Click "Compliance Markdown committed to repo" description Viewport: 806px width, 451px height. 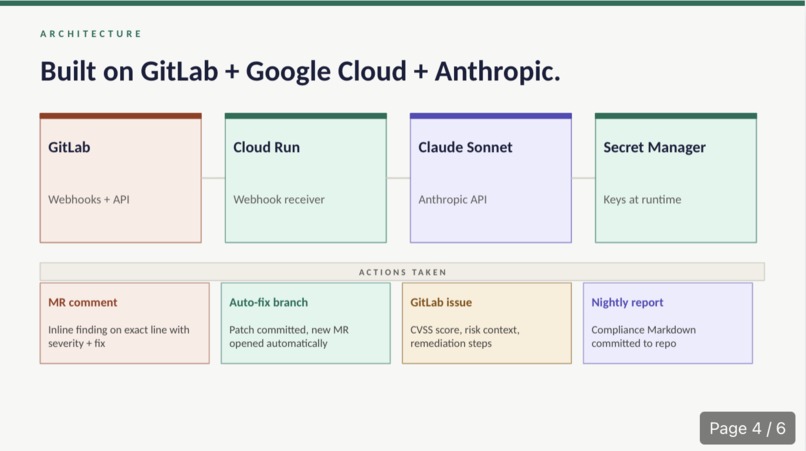click(644, 336)
